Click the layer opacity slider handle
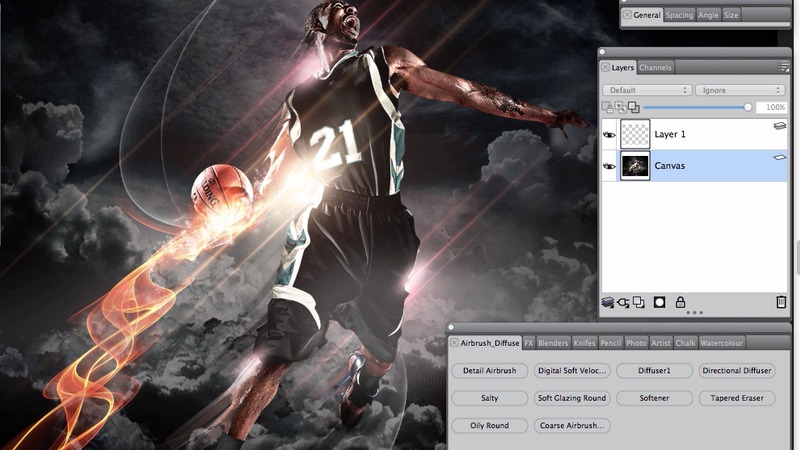800x450 pixels. [x=748, y=107]
